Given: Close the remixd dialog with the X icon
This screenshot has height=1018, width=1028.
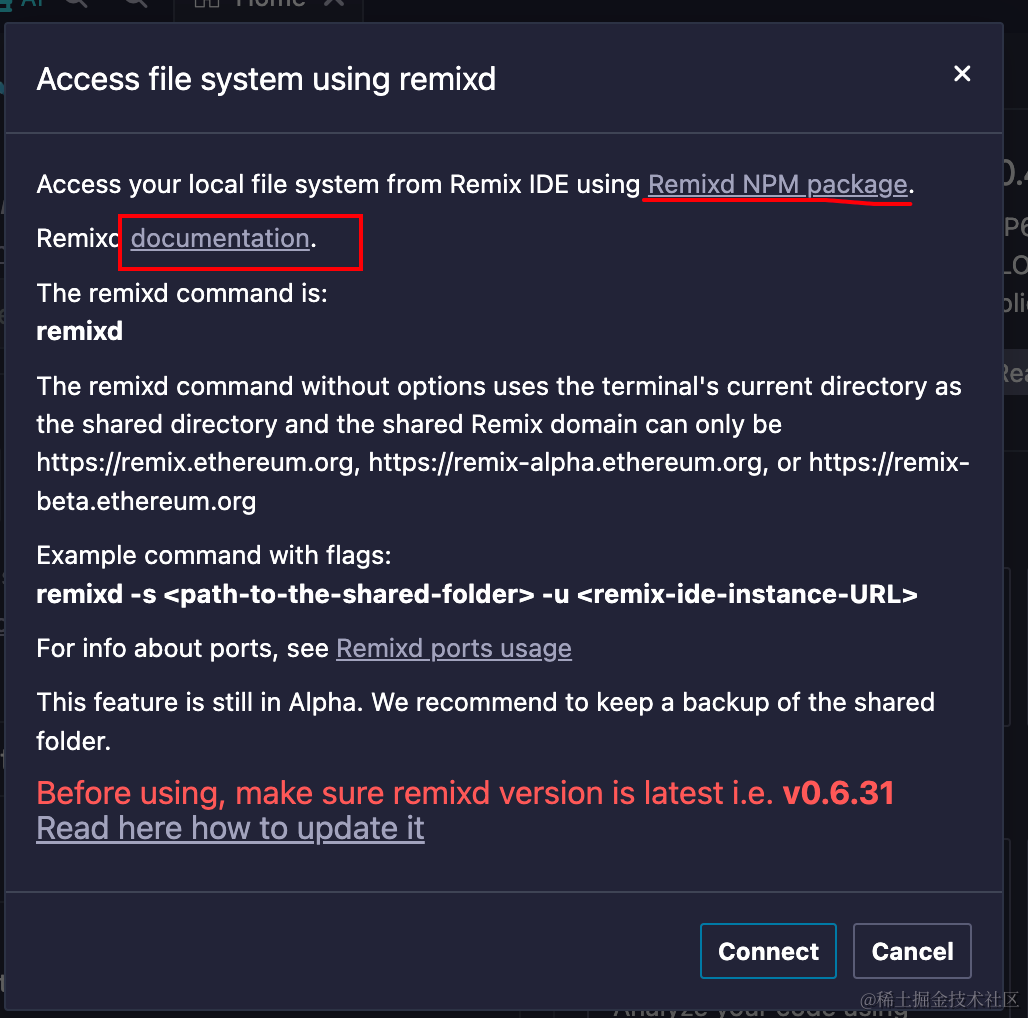Looking at the screenshot, I should pos(962,73).
